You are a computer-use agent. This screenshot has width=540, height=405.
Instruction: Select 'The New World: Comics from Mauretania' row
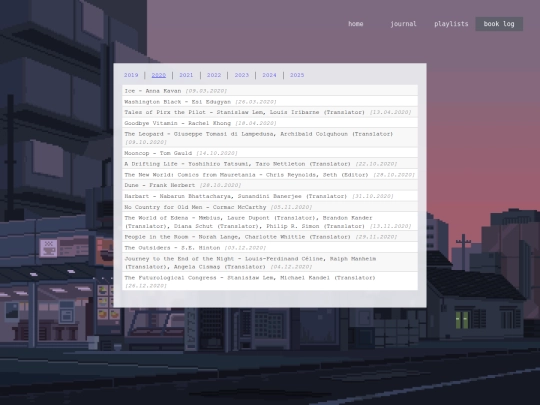coord(270,175)
